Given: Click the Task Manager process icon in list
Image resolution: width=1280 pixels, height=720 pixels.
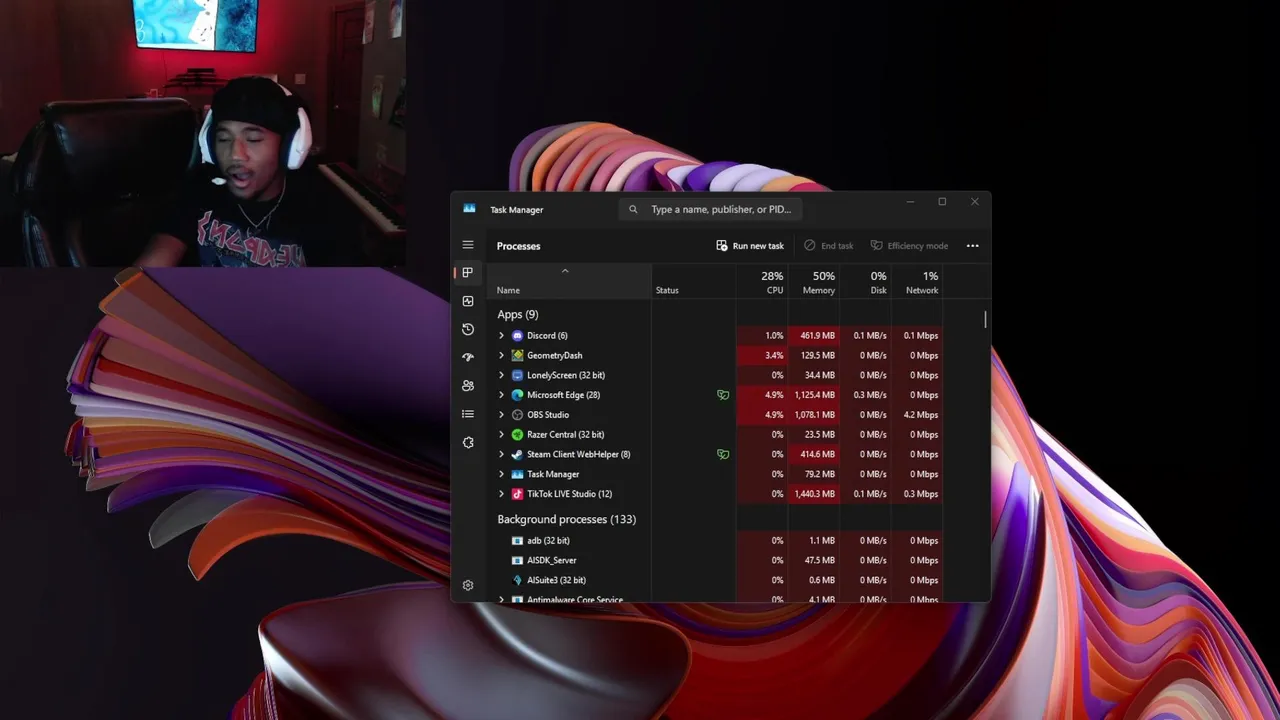Looking at the screenshot, I should pyautogui.click(x=517, y=474).
